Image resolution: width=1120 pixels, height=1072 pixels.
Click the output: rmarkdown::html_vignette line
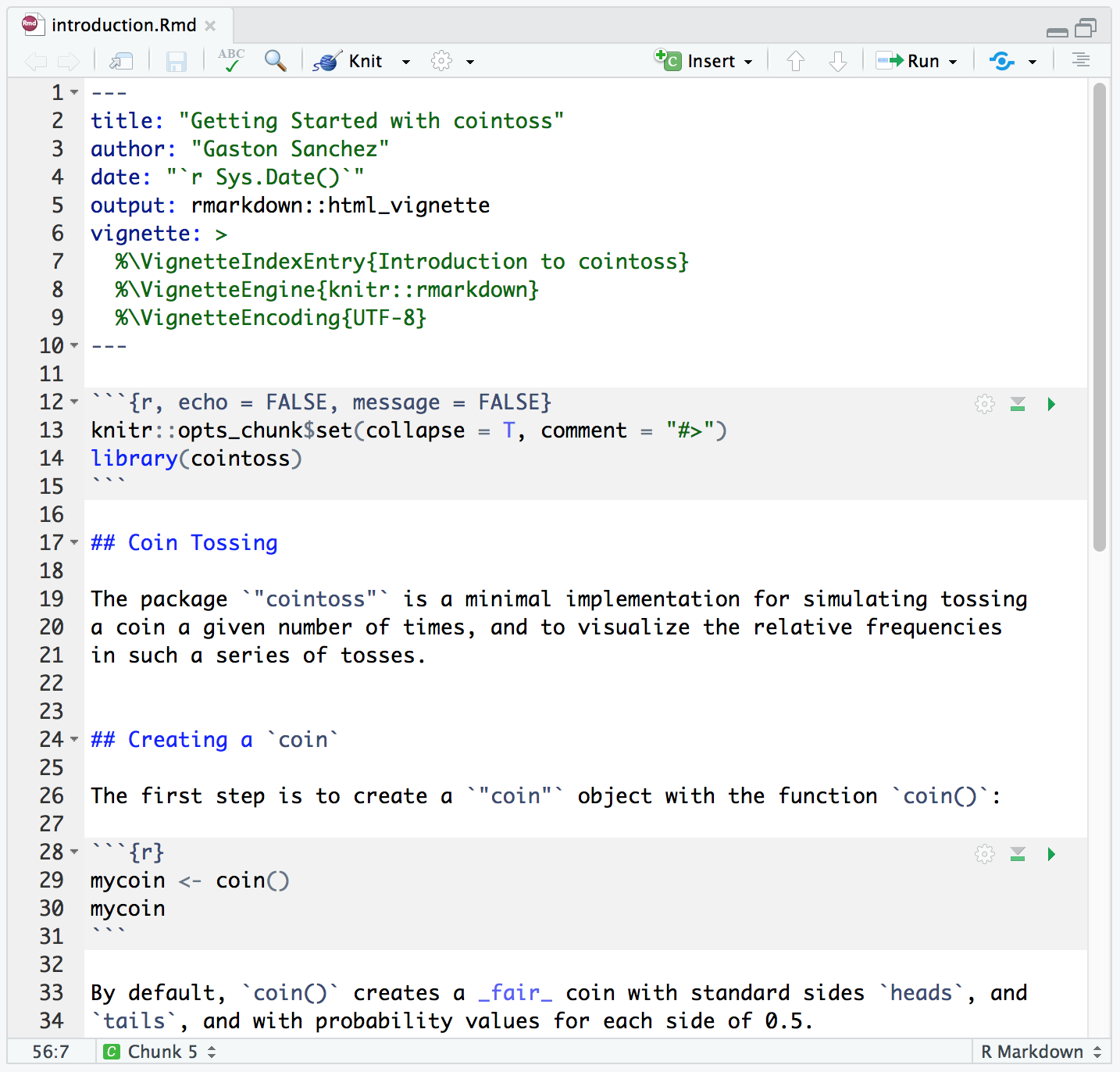(291, 205)
